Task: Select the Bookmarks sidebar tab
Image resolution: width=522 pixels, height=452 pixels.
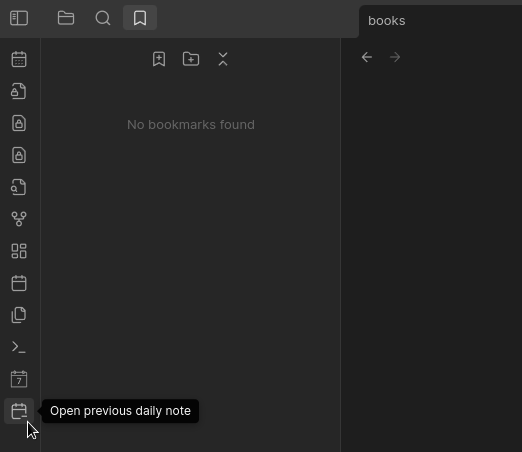Action: pos(140,18)
